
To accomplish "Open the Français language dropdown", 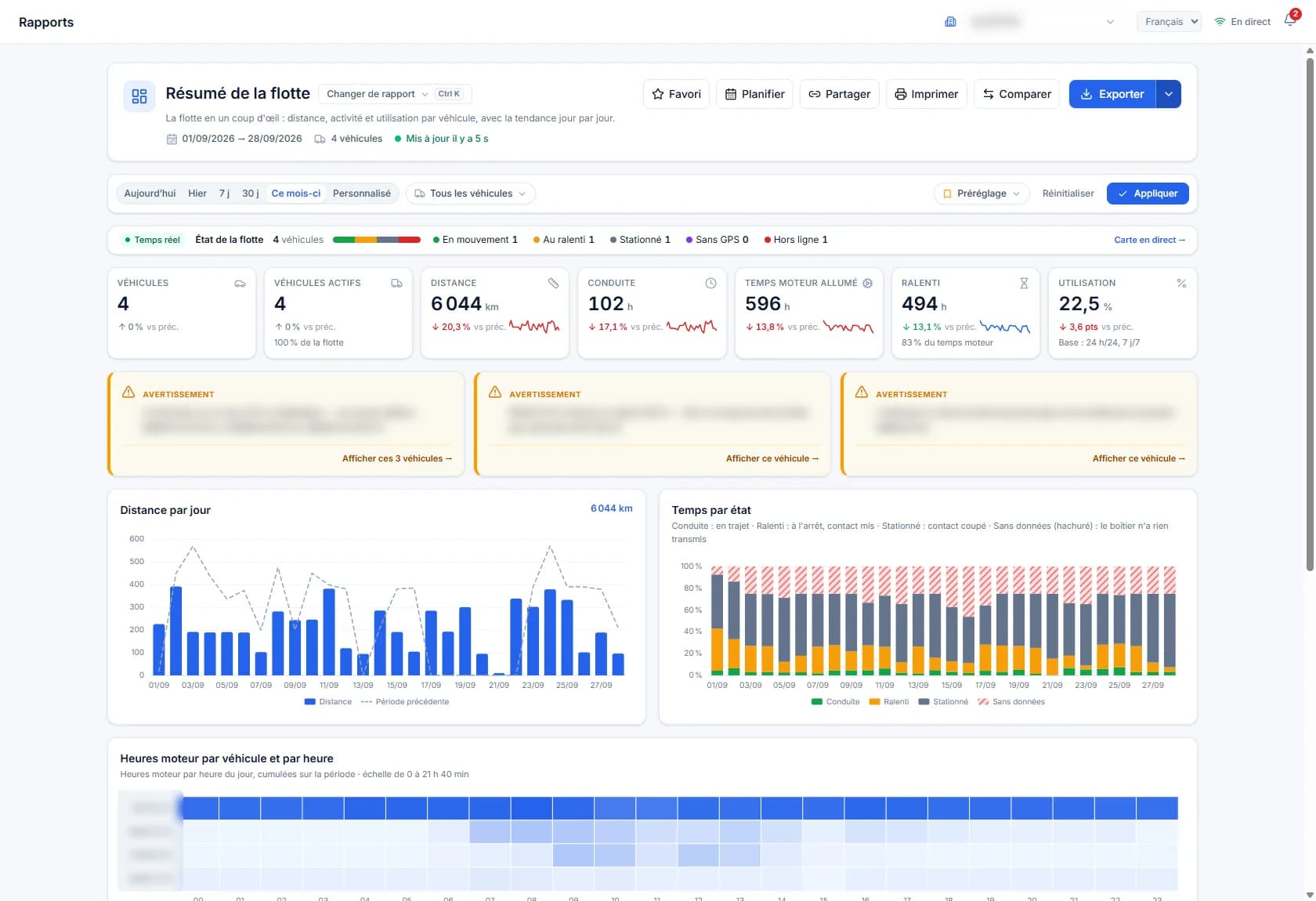I will (1170, 22).
